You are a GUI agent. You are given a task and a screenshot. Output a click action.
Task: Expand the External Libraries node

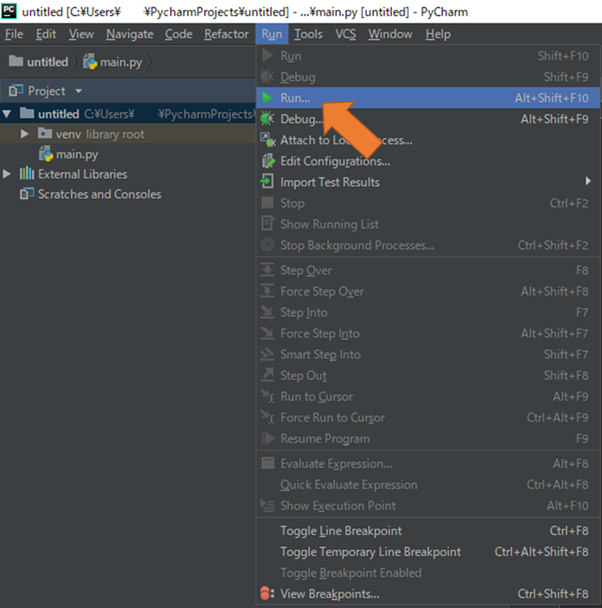click(x=7, y=174)
